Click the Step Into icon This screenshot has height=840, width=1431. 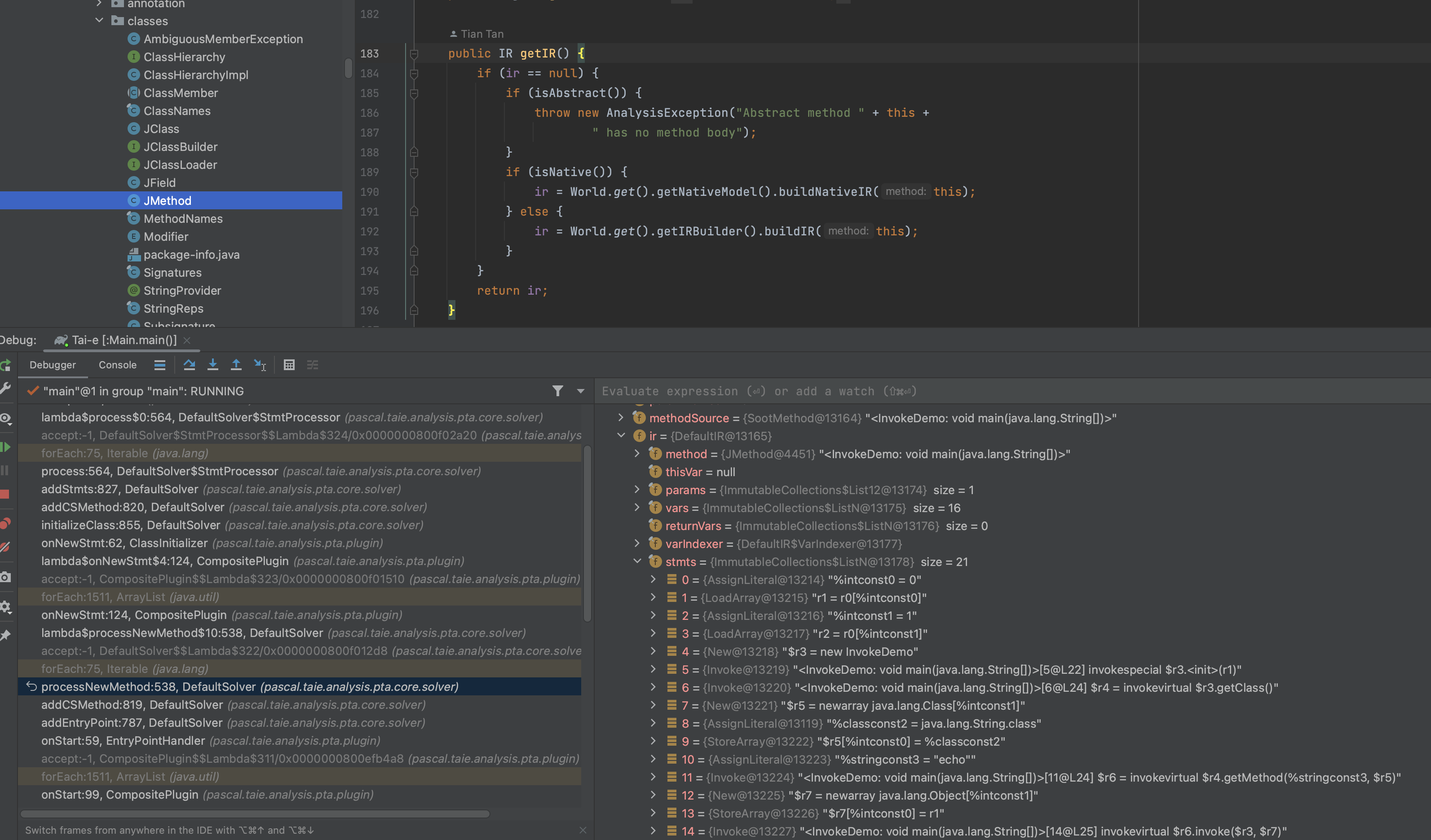click(x=213, y=365)
